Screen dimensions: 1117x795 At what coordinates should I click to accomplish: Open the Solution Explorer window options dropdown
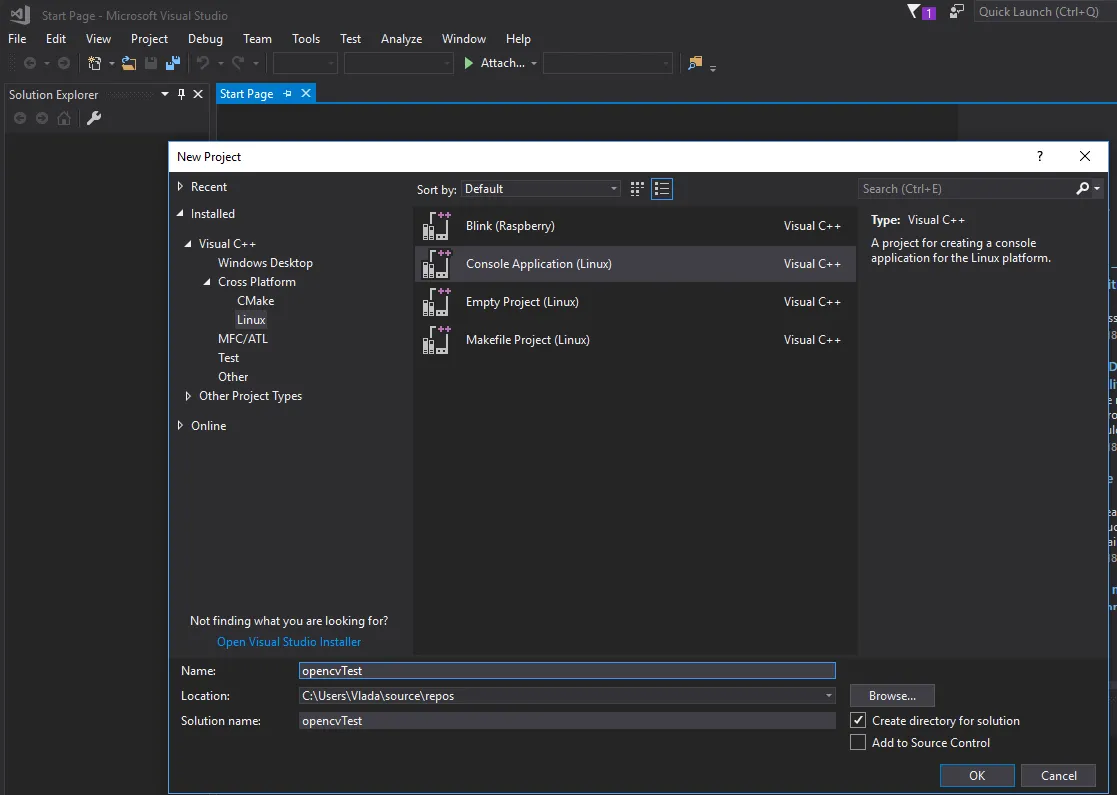point(165,94)
